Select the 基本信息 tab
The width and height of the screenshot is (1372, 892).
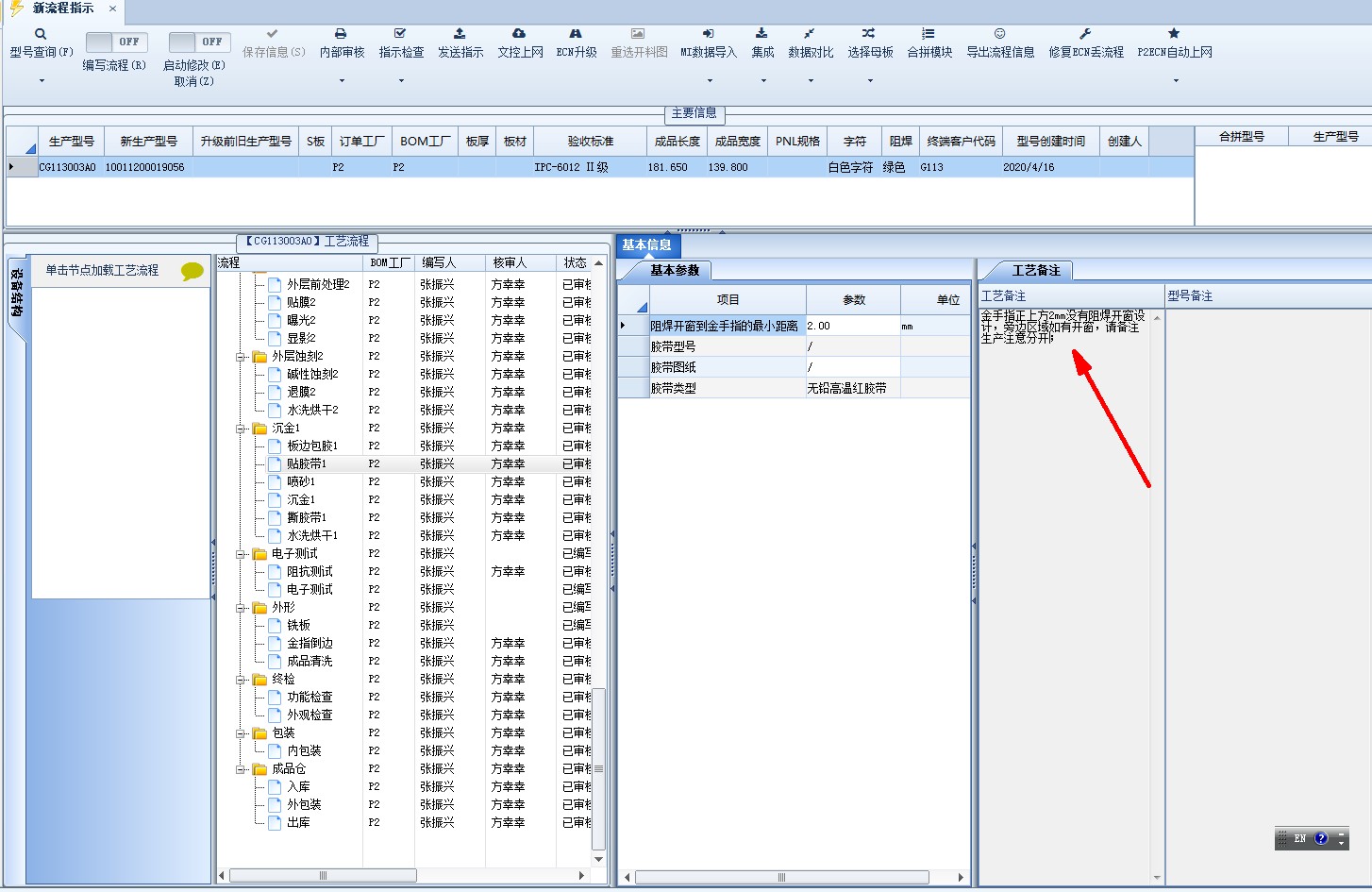(x=646, y=245)
